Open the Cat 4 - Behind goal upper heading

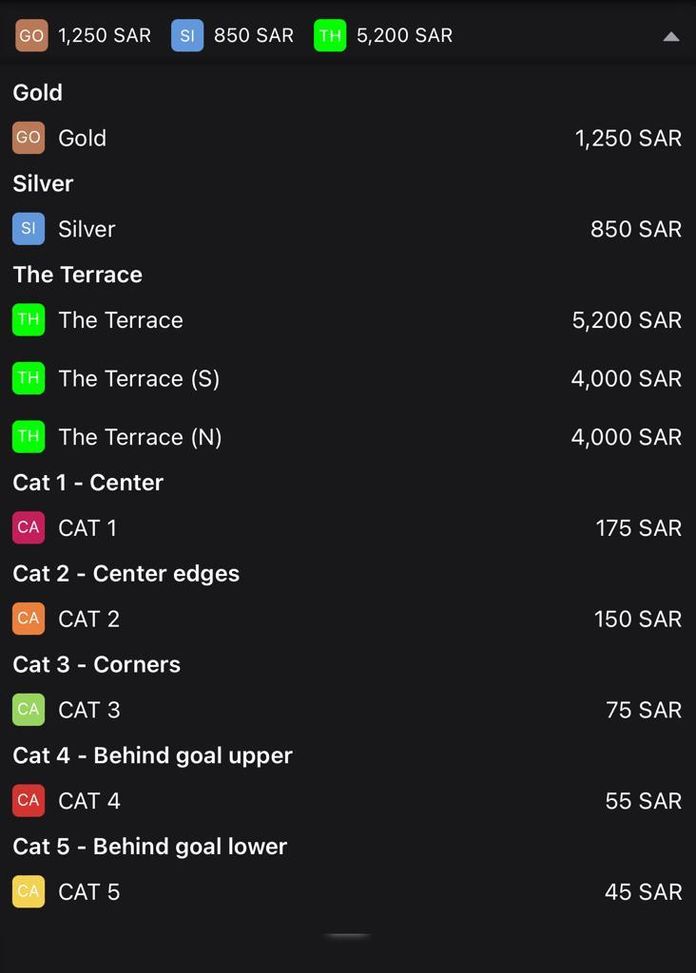tap(152, 755)
